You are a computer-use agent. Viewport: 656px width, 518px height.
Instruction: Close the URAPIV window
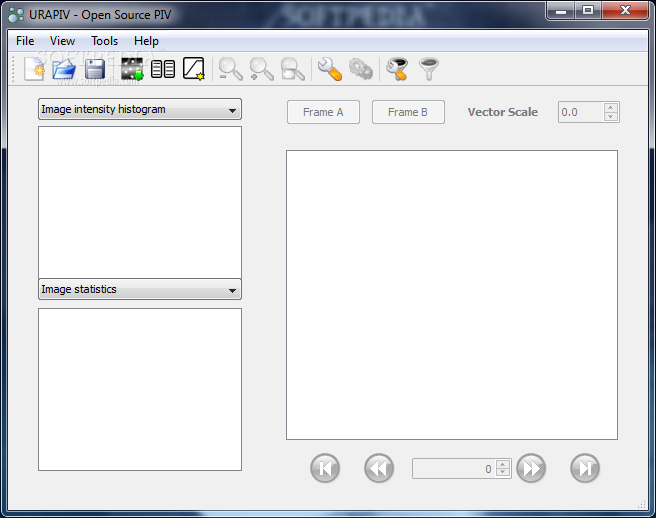click(x=625, y=11)
